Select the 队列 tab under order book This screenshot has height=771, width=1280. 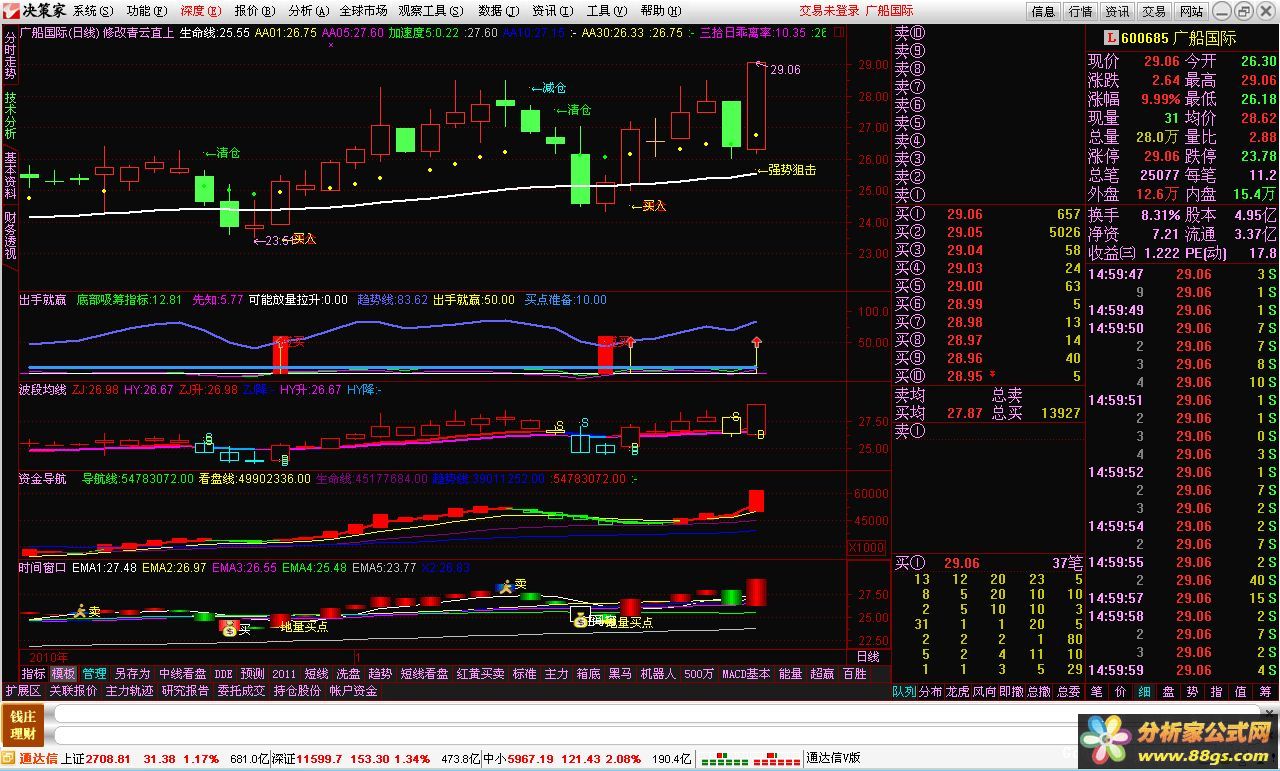pos(904,691)
